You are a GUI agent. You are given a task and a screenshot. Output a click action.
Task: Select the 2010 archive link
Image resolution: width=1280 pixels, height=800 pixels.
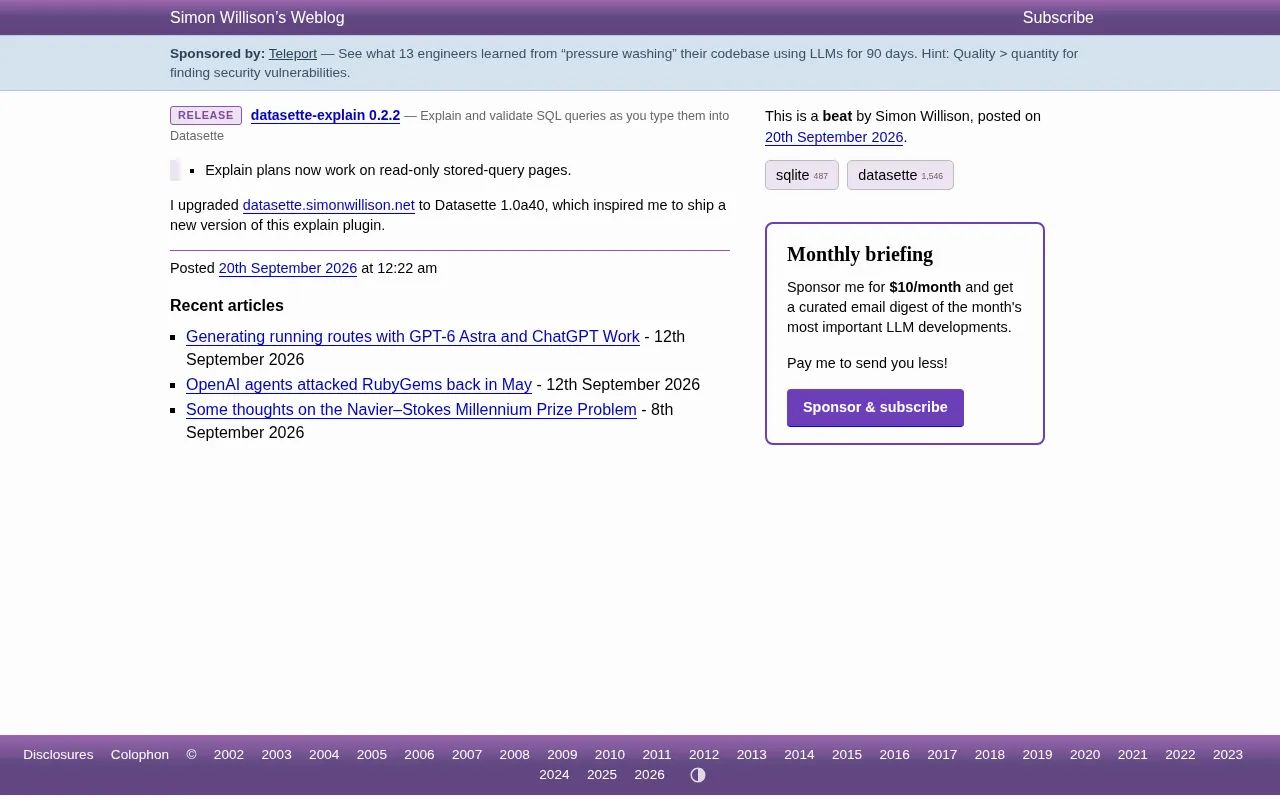[x=610, y=755]
